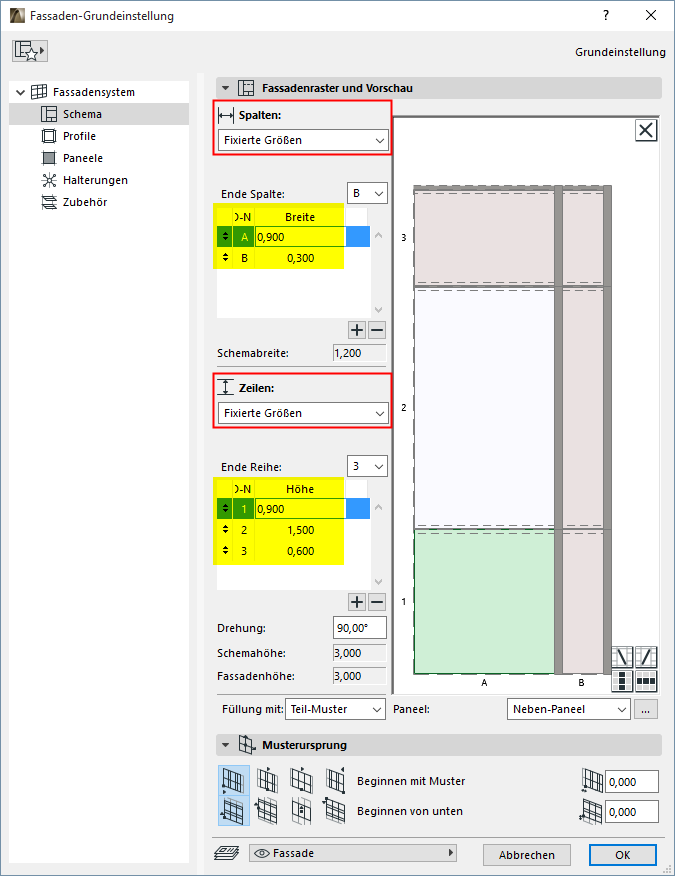Click reorder handle of column A

coord(225,236)
